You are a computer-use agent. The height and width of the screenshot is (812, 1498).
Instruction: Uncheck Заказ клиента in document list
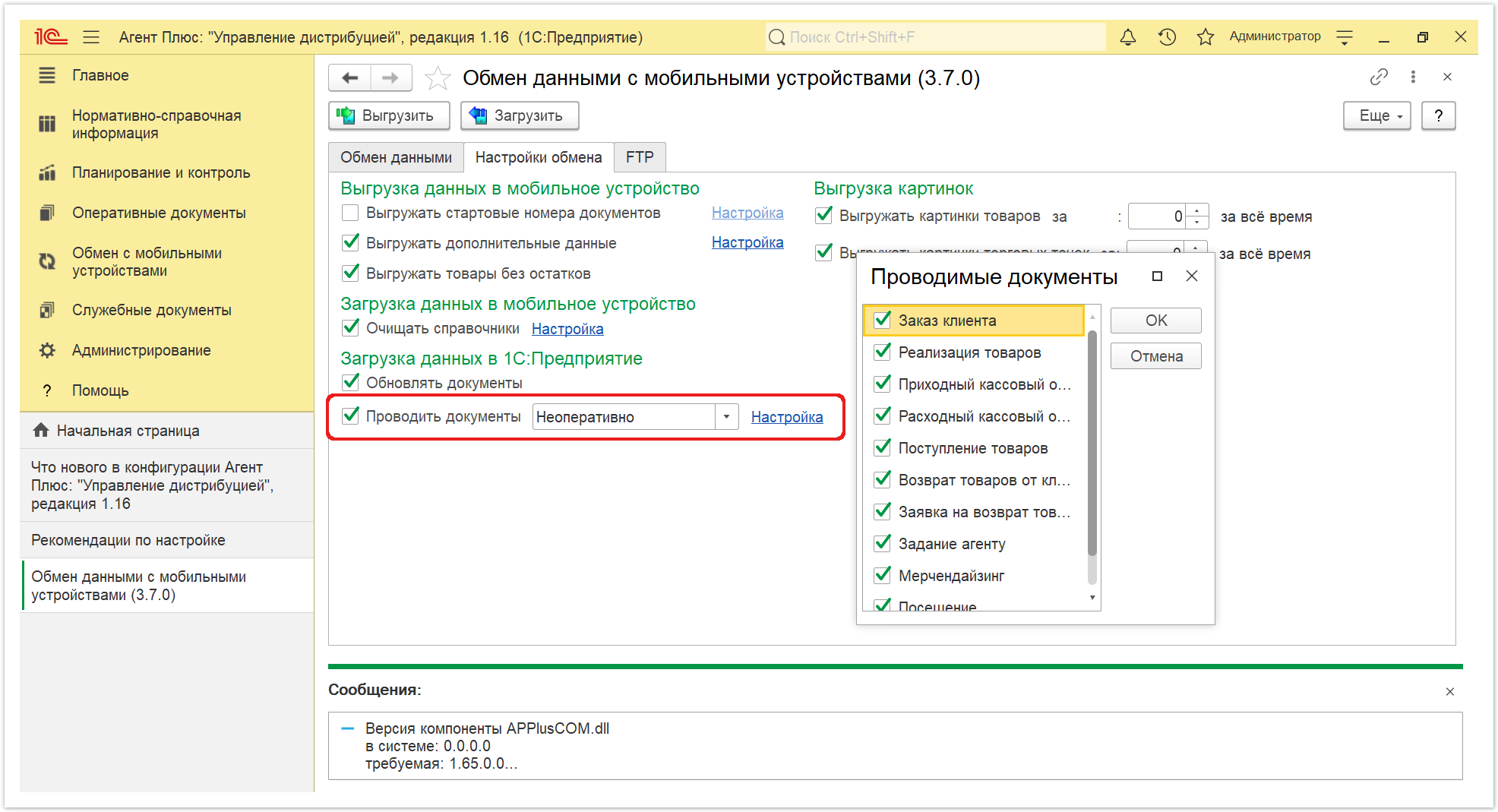(x=882, y=320)
